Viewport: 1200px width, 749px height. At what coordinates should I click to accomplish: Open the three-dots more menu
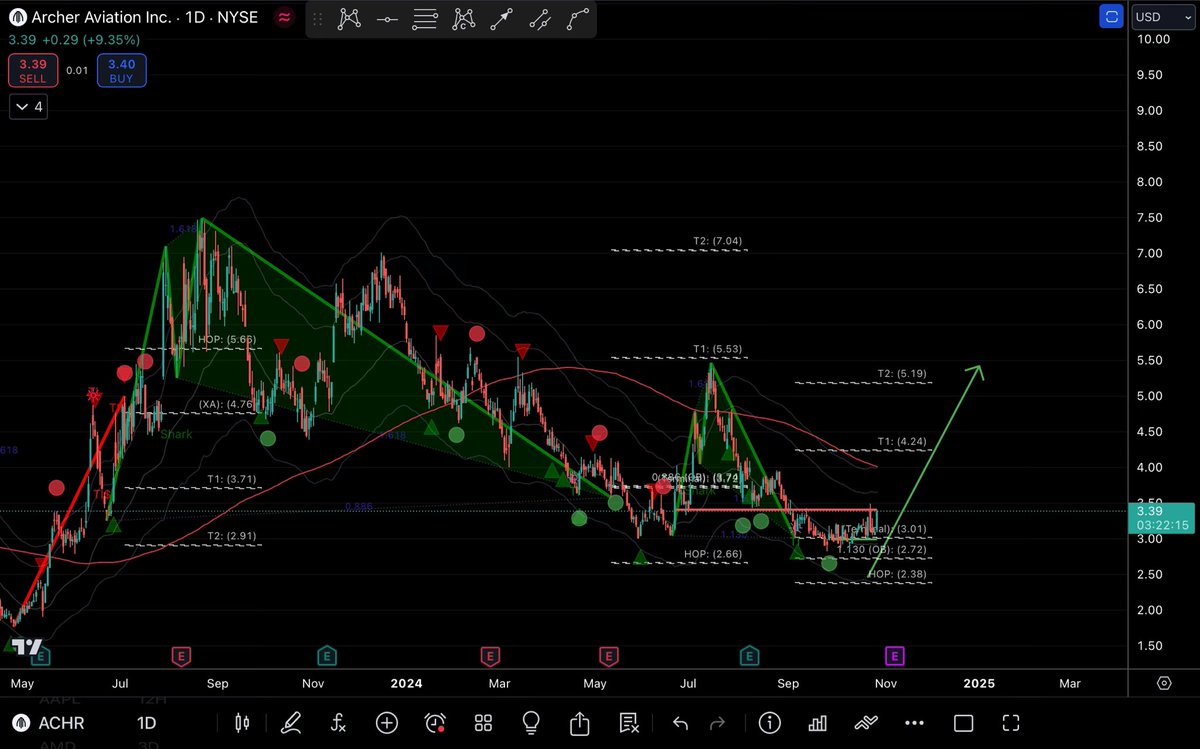[914, 722]
